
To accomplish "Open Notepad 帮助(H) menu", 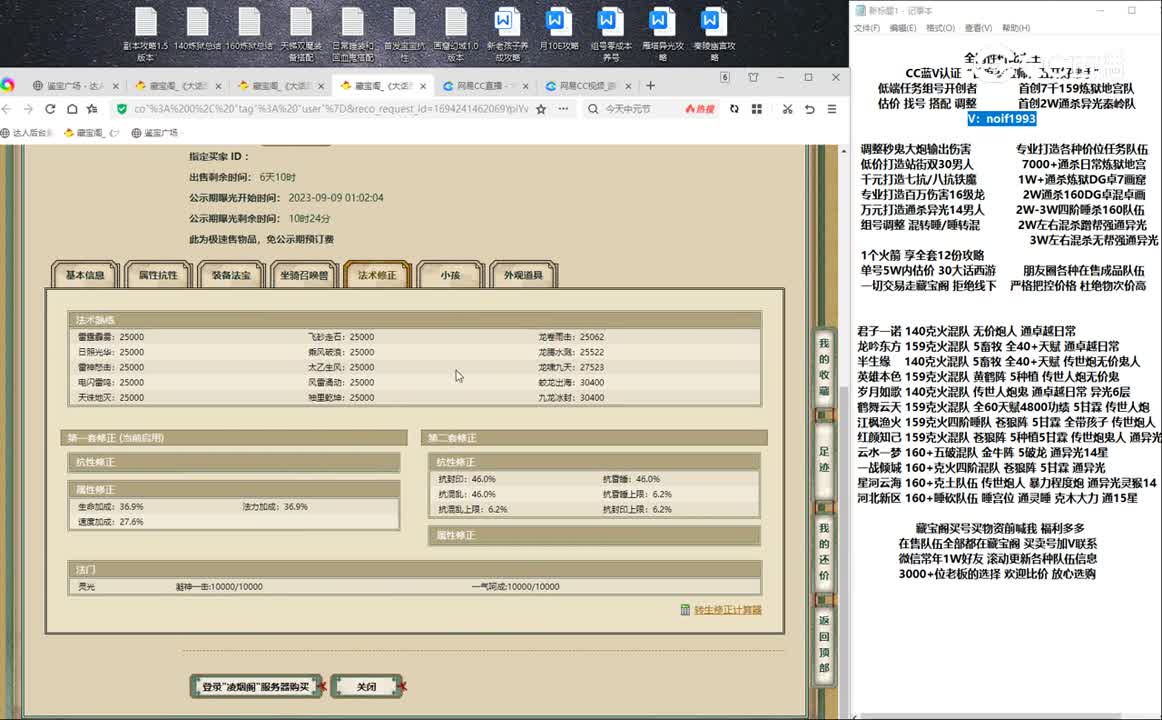I will [1016, 28].
